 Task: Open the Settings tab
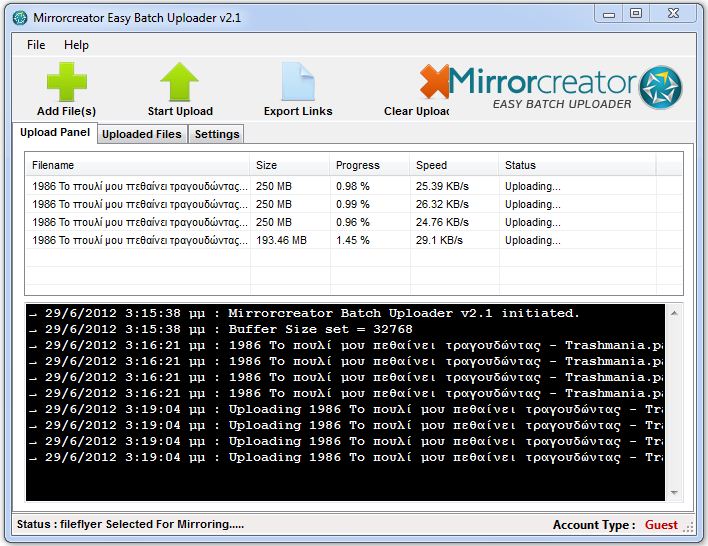[217, 134]
